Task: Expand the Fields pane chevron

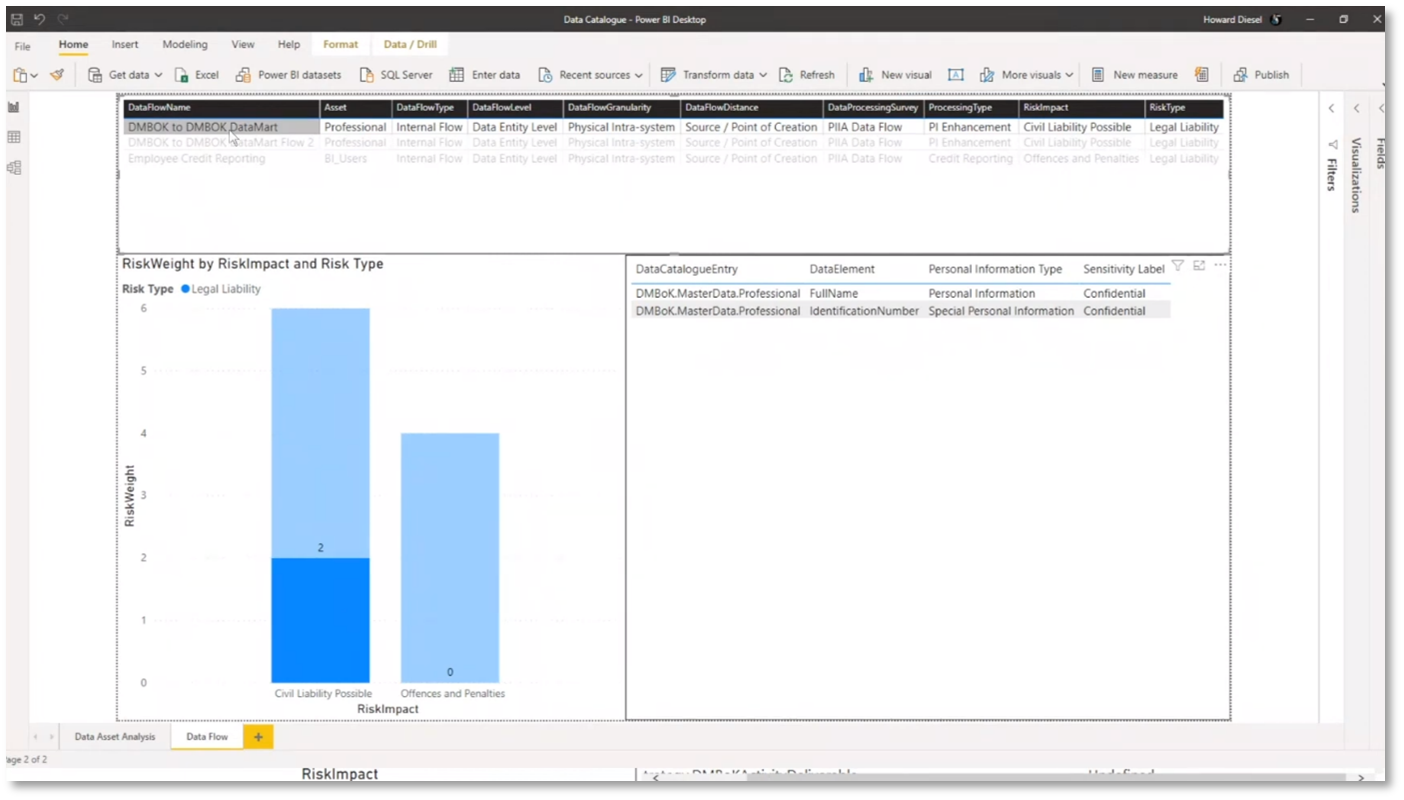Action: point(1381,109)
